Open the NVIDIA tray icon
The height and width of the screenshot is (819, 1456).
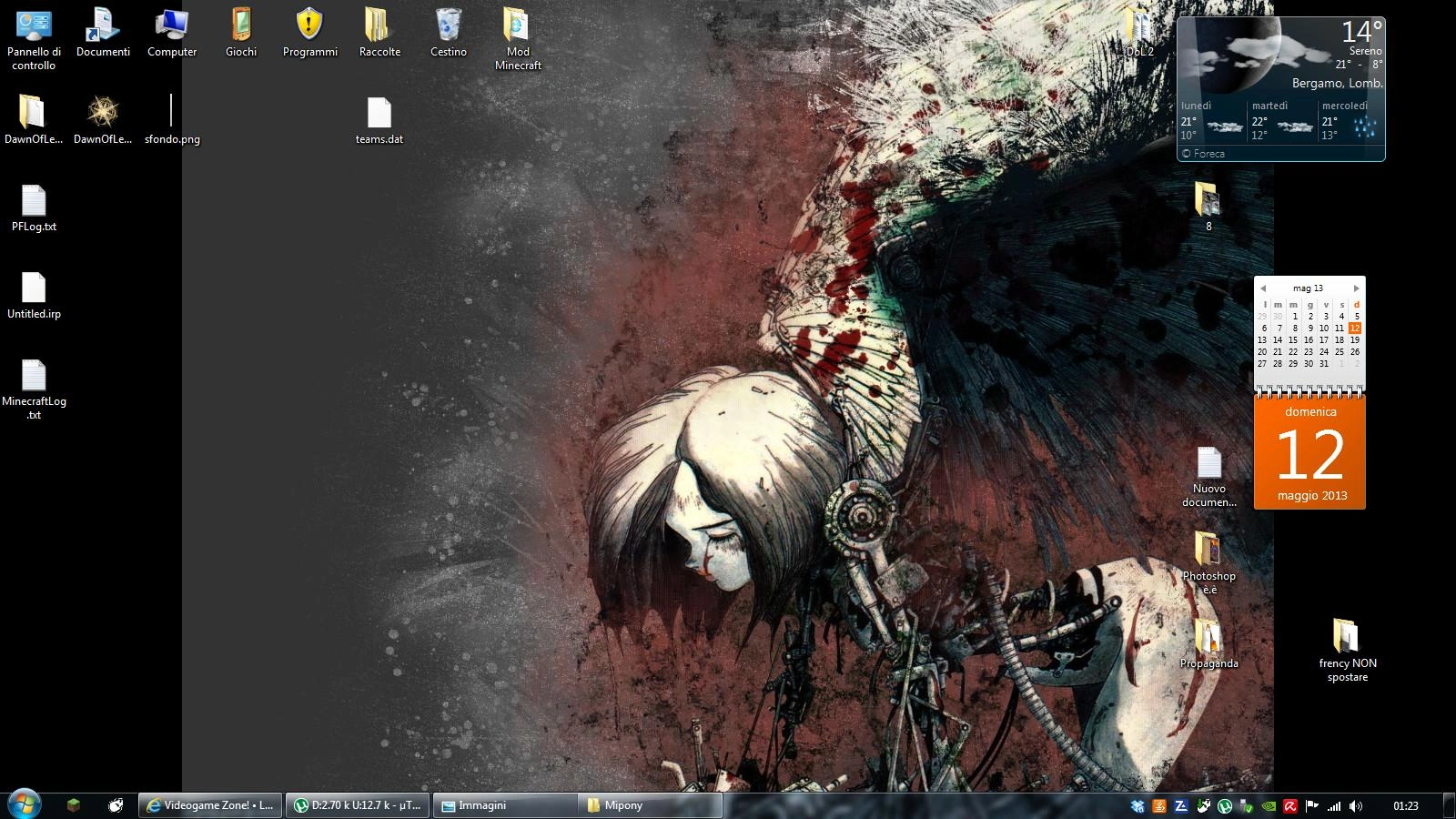click(x=1269, y=806)
